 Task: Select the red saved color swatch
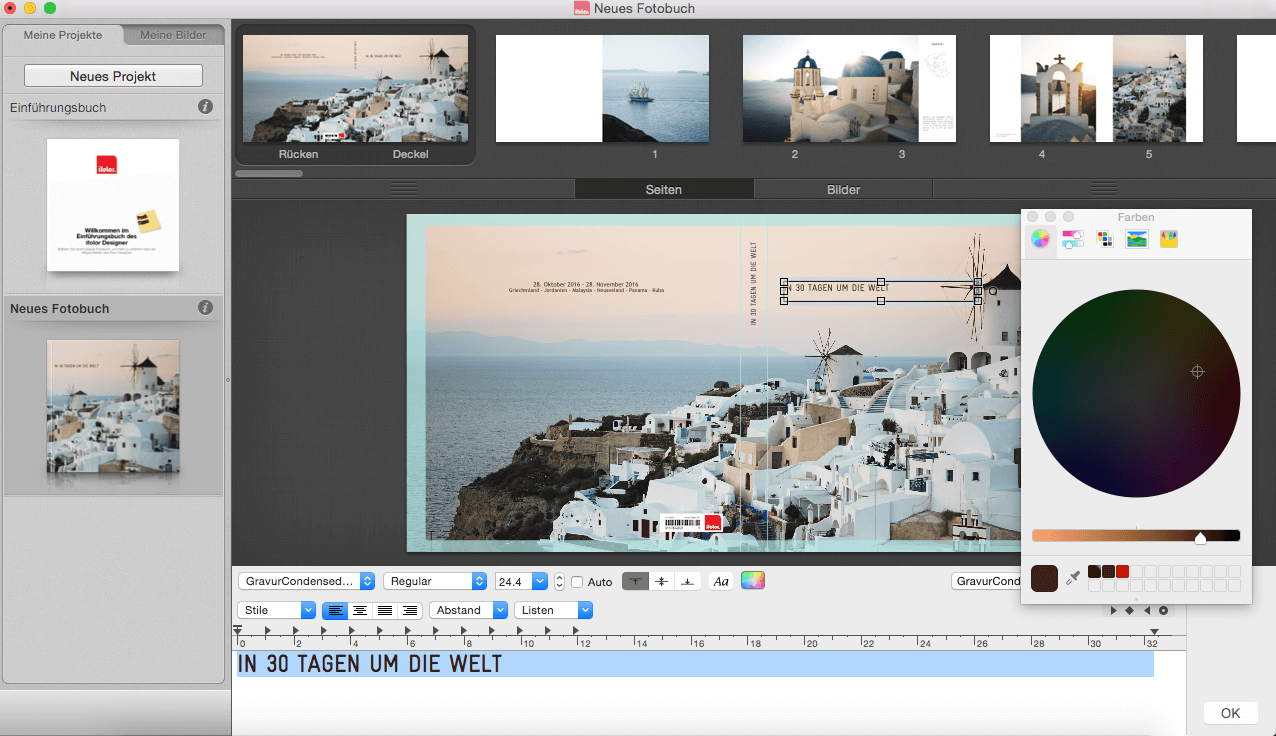1122,571
